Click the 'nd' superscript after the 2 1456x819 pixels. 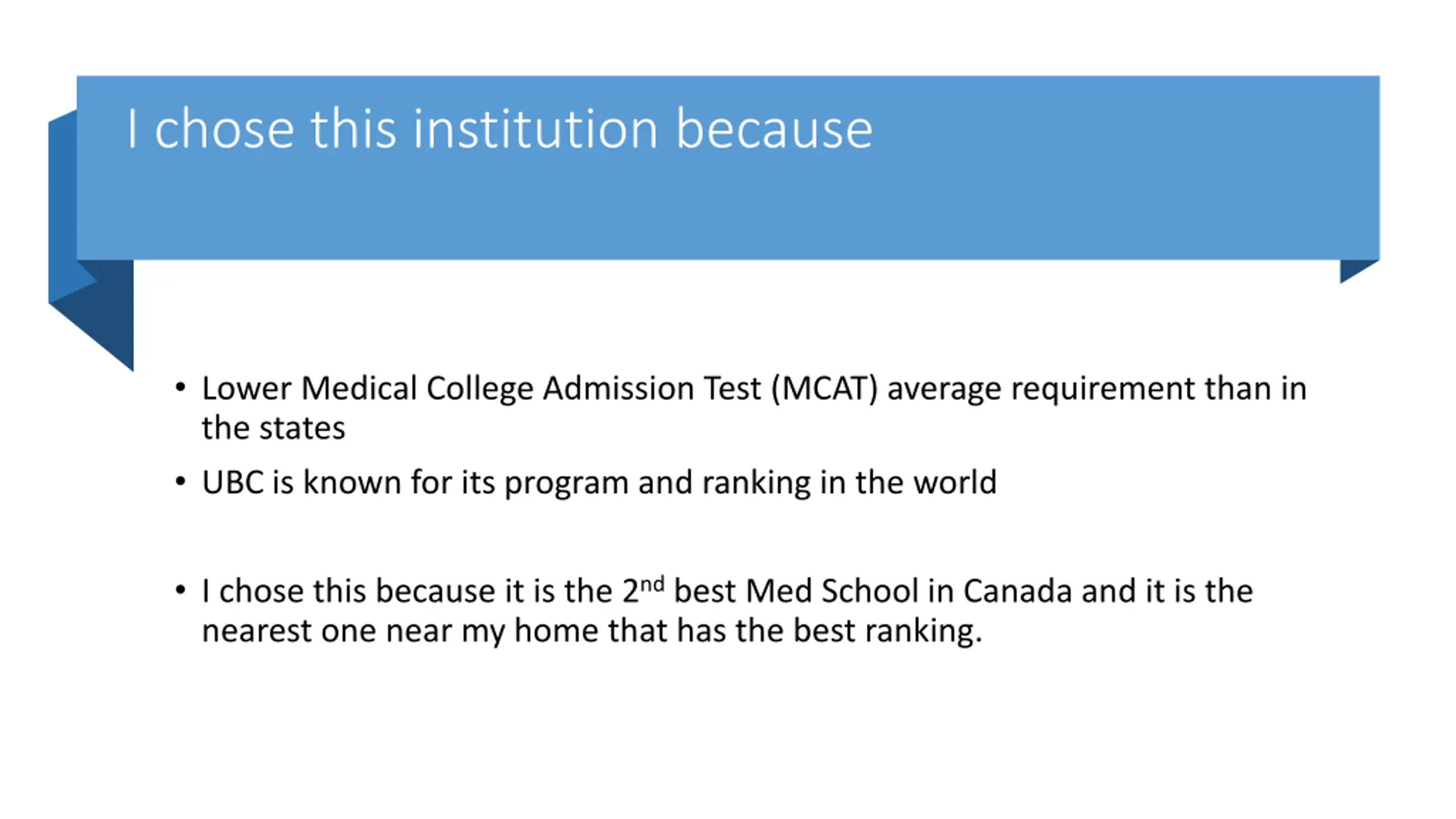(x=652, y=584)
